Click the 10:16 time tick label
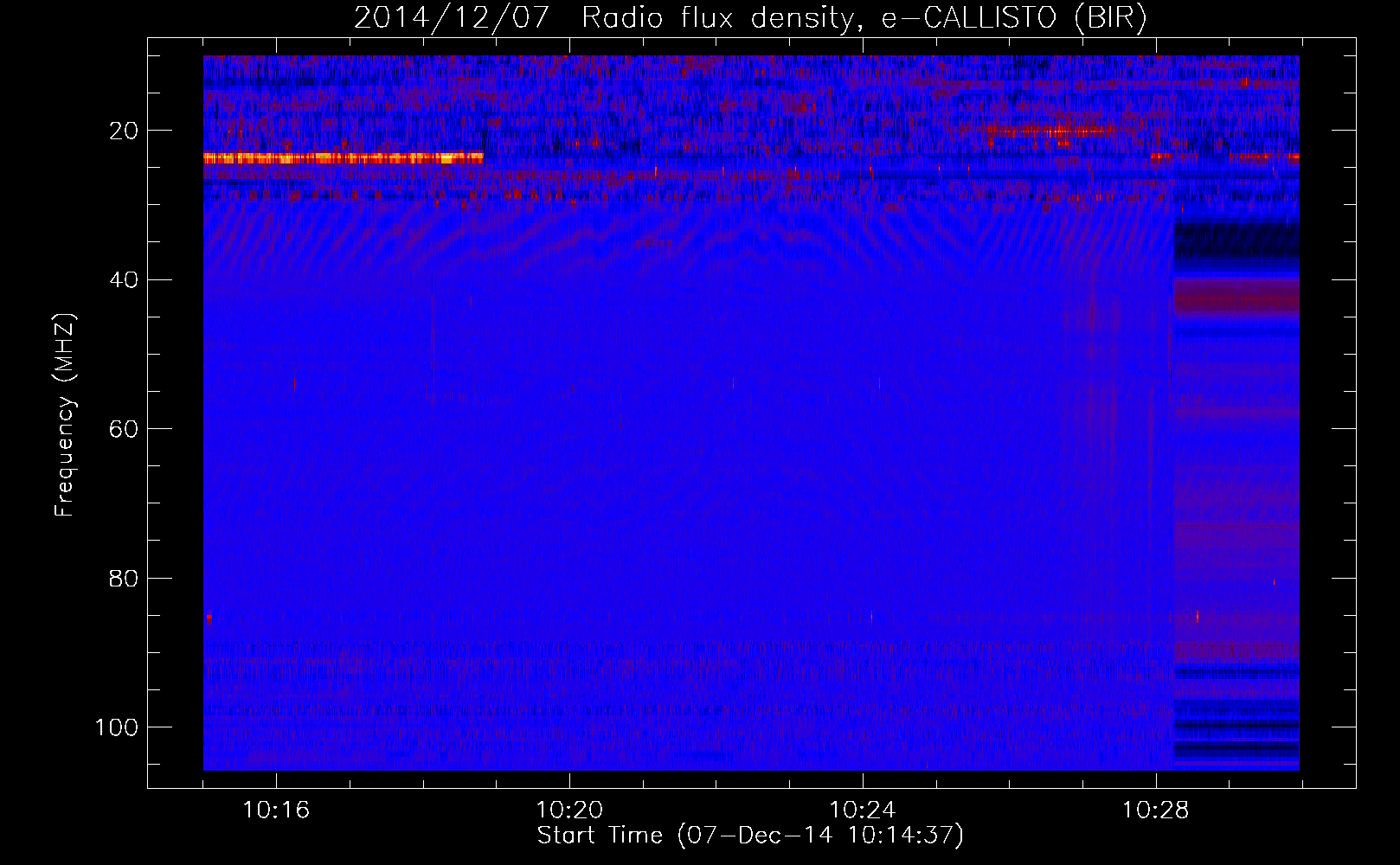 pyautogui.click(x=276, y=811)
